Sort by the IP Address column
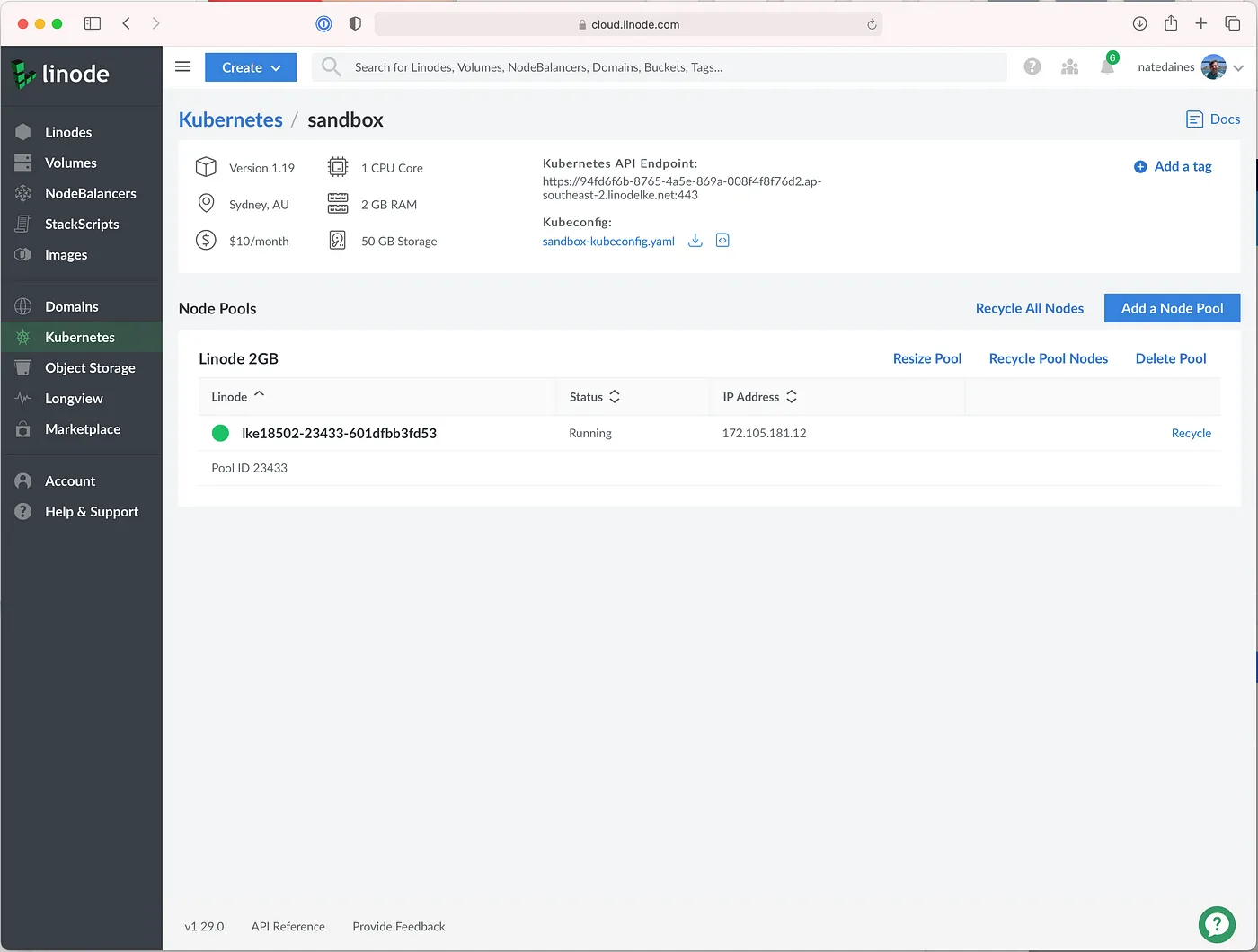 (x=760, y=396)
